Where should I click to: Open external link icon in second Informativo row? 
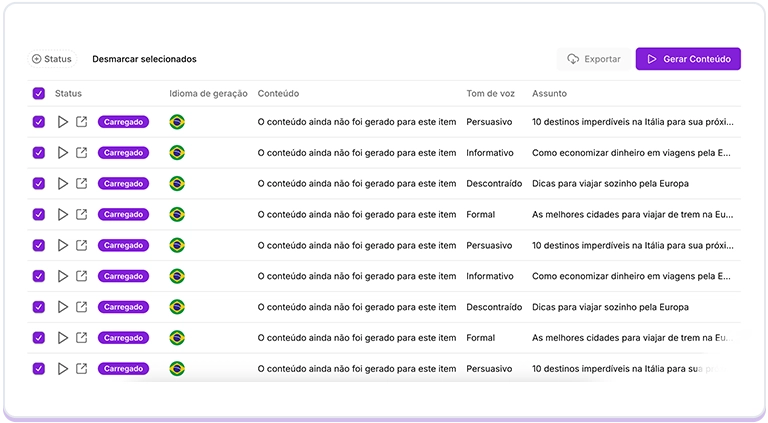tap(82, 276)
